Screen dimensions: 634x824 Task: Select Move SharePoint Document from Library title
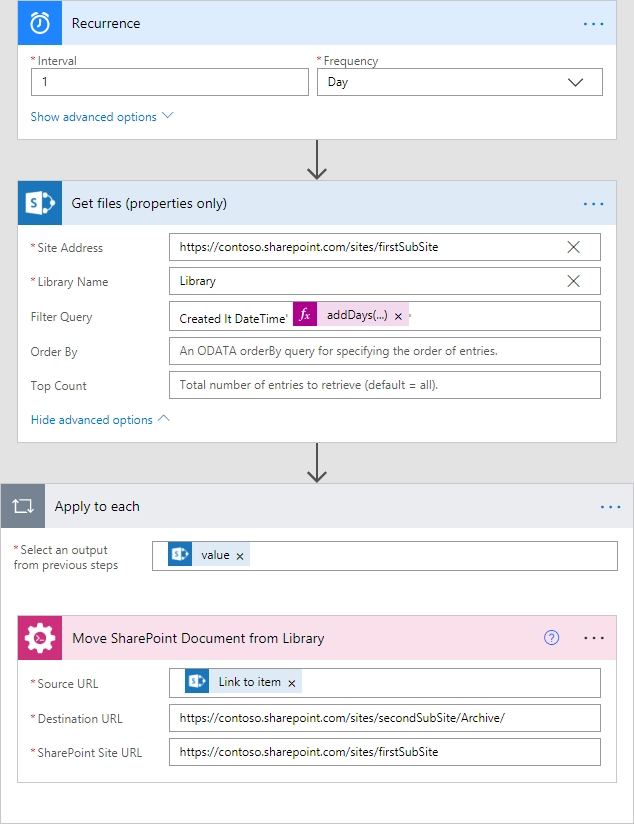(198, 638)
